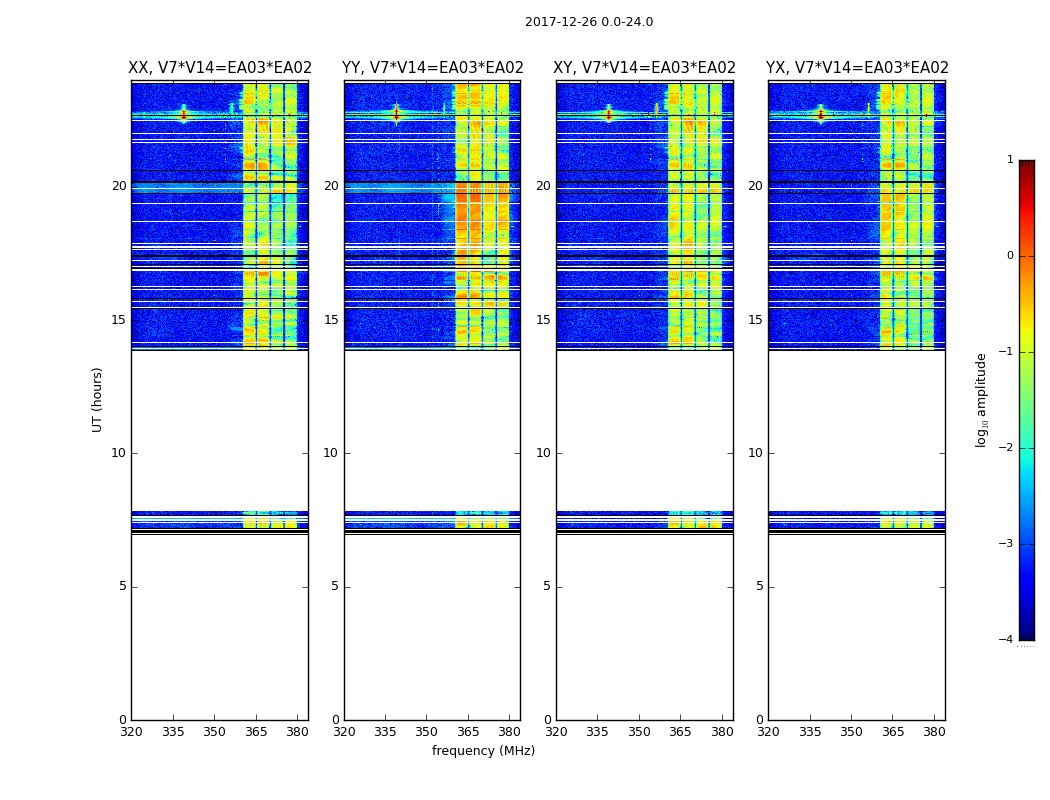Image resolution: width=1050 pixels, height=800 pixels.
Task: Click the YX, V7*V14=EA03*EA02 subplot title
Action: point(857,68)
